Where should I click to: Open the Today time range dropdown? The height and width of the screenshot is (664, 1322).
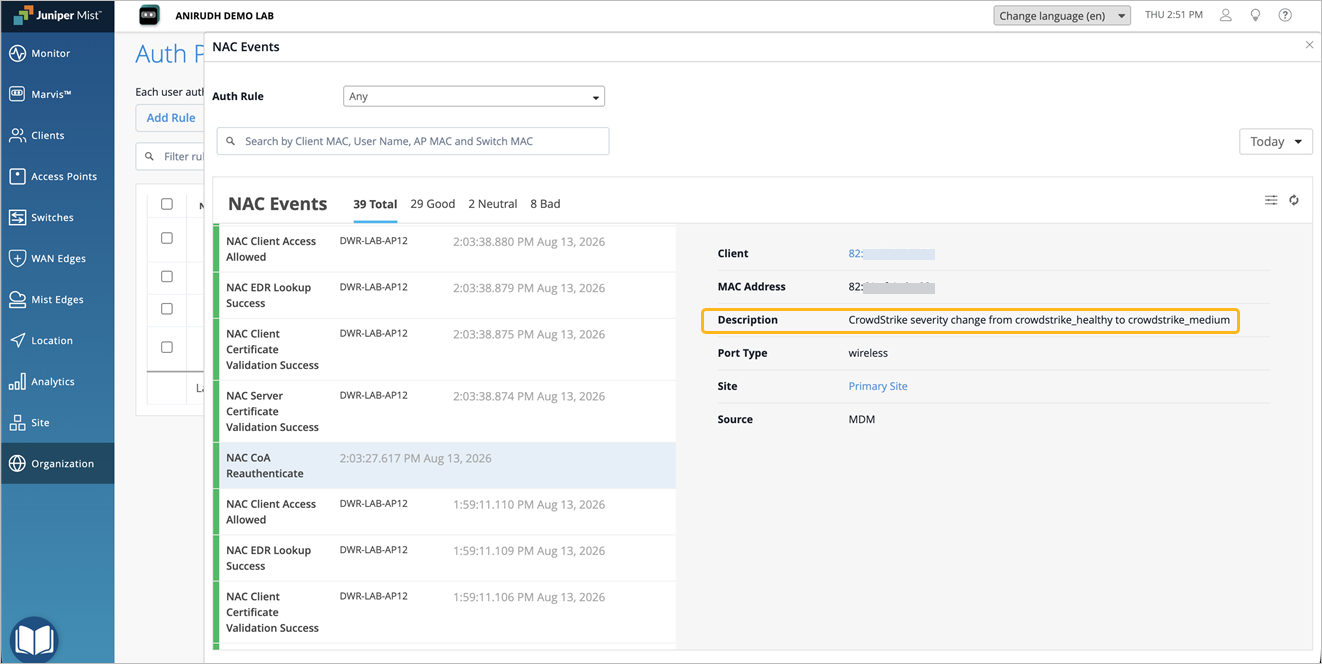point(1276,141)
